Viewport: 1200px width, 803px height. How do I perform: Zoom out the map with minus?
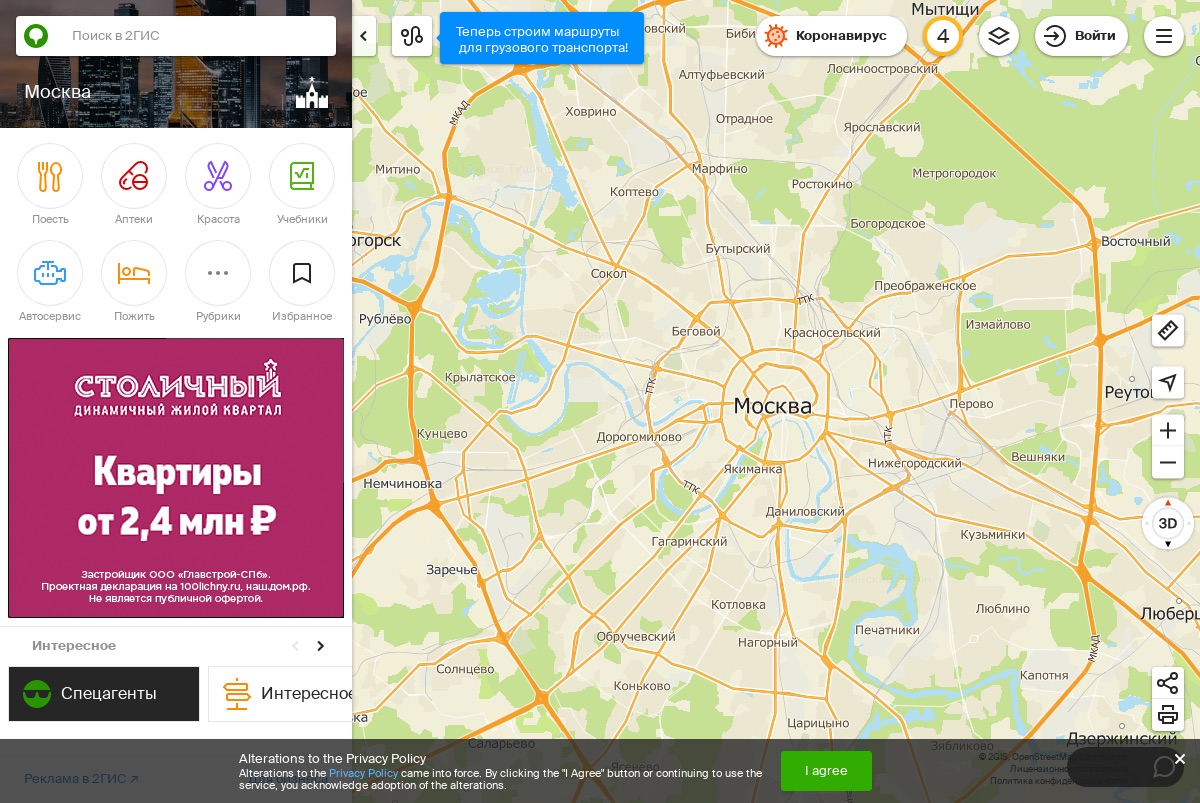pos(1168,463)
